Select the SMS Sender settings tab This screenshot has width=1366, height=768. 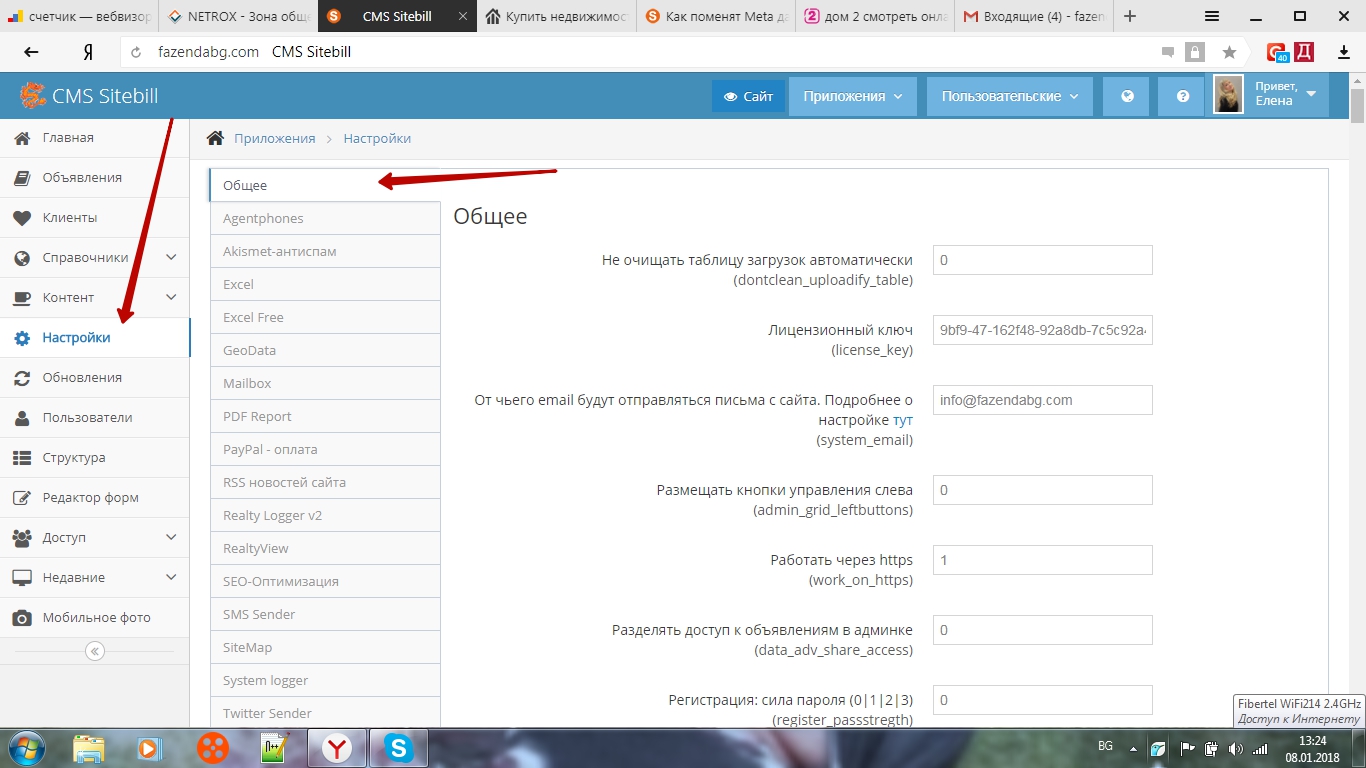point(325,614)
